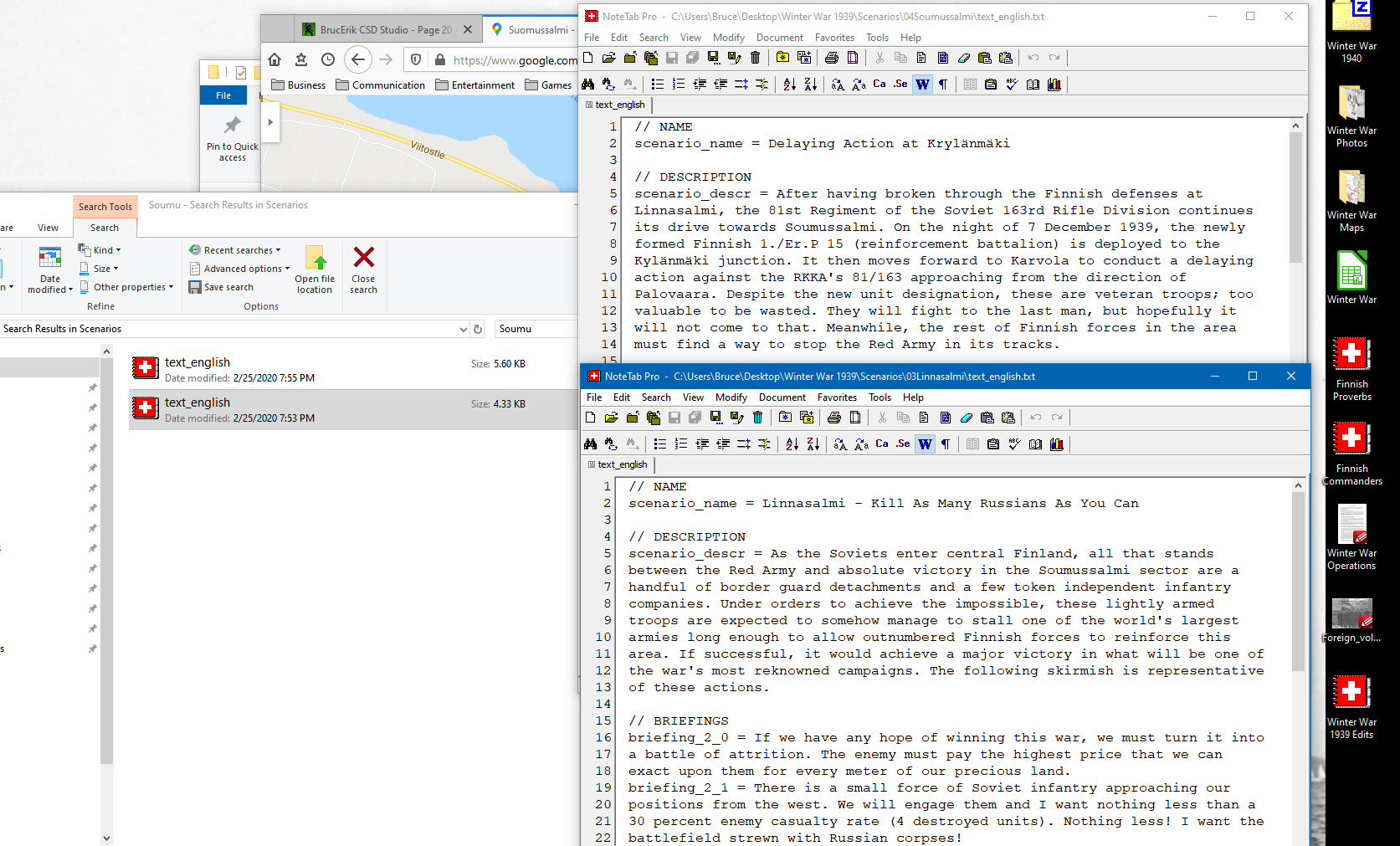
Task: Open Modify menu in Soumussalmi NoteTab window
Action: click(x=728, y=38)
